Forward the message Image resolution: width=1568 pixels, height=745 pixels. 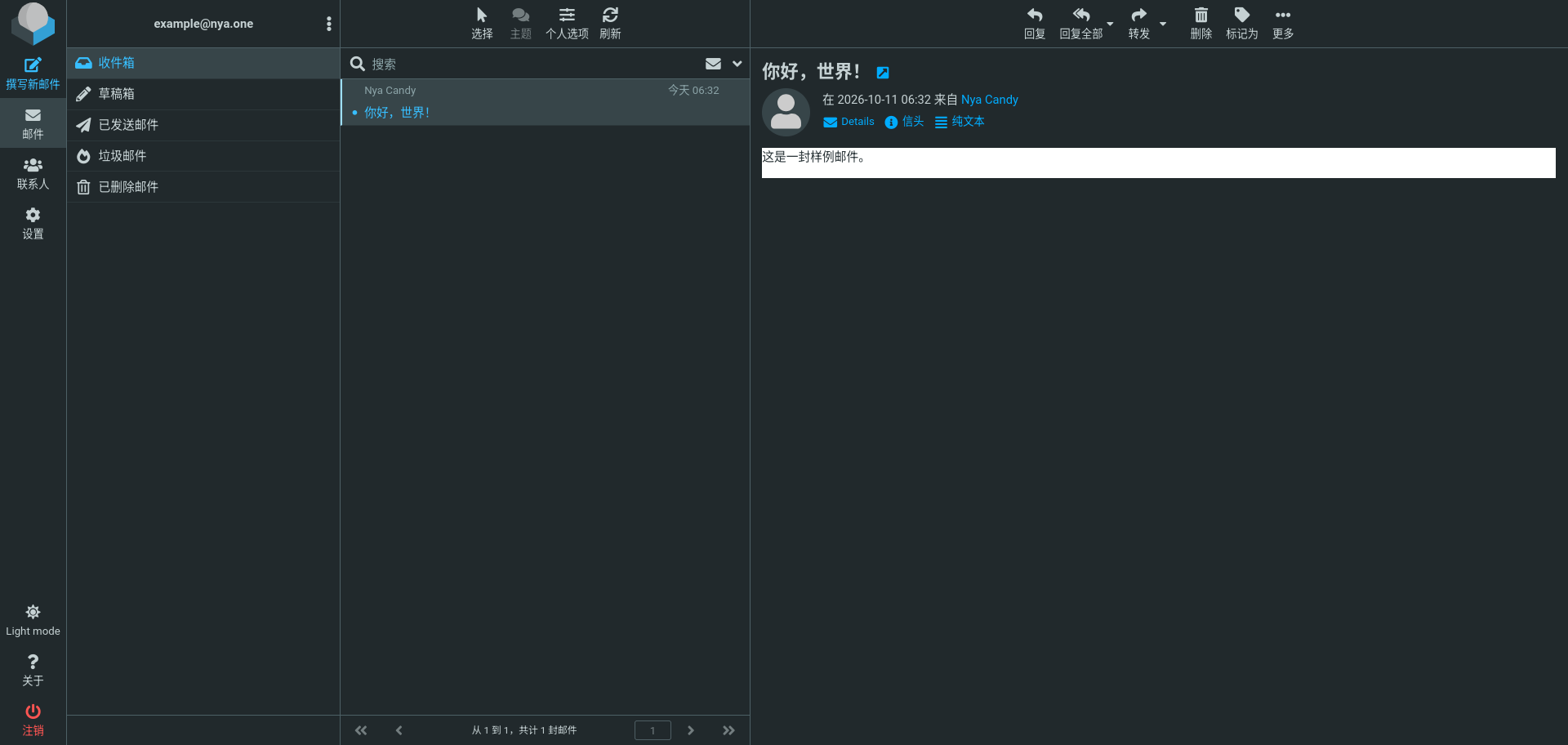click(x=1138, y=24)
